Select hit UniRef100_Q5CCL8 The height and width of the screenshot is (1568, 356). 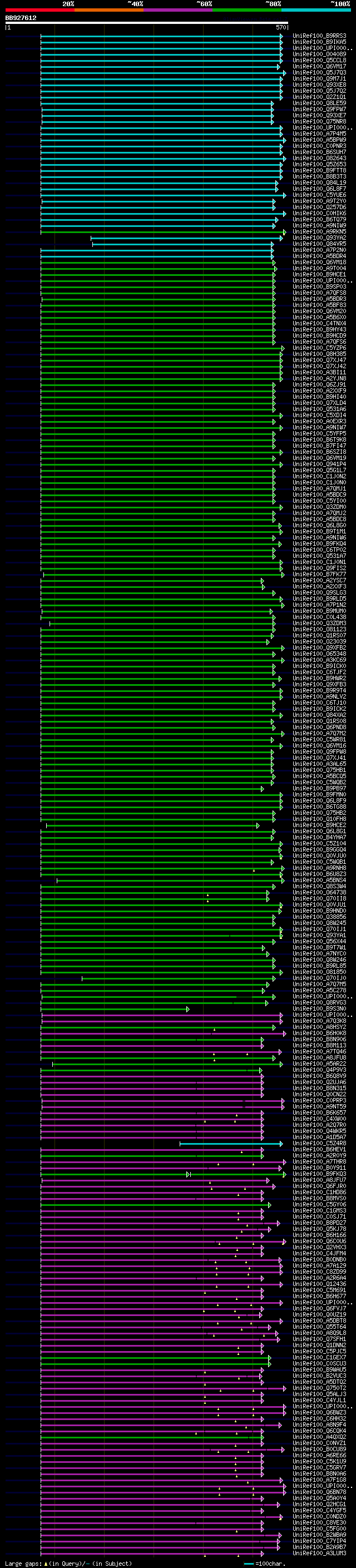pos(319,60)
